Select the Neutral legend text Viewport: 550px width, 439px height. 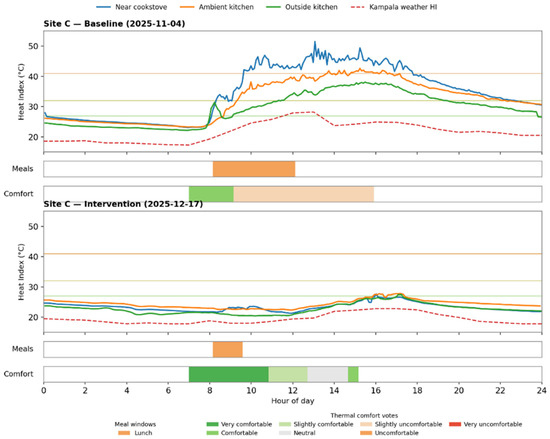304,433
